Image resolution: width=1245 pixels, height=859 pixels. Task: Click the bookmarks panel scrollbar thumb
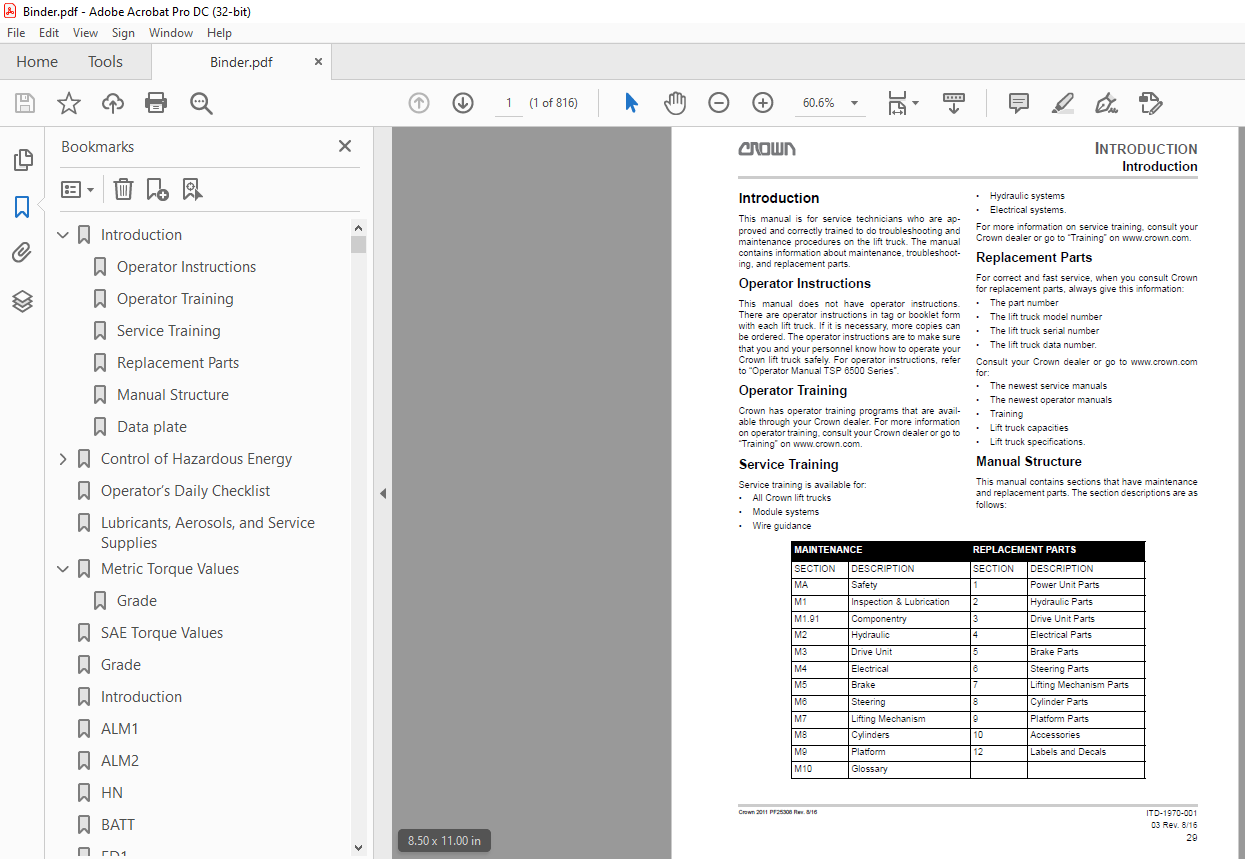pos(358,244)
